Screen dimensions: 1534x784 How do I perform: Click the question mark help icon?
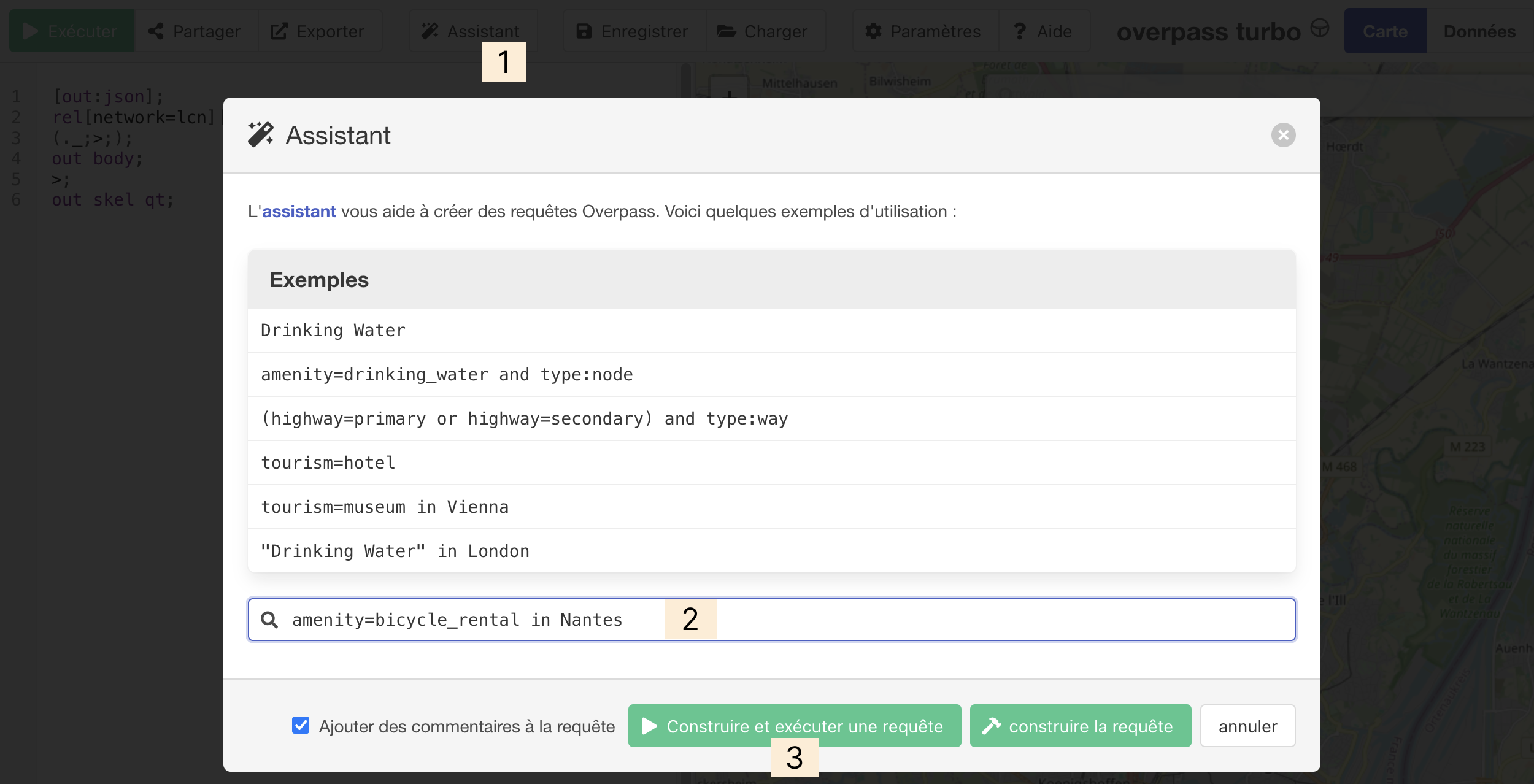1020,31
